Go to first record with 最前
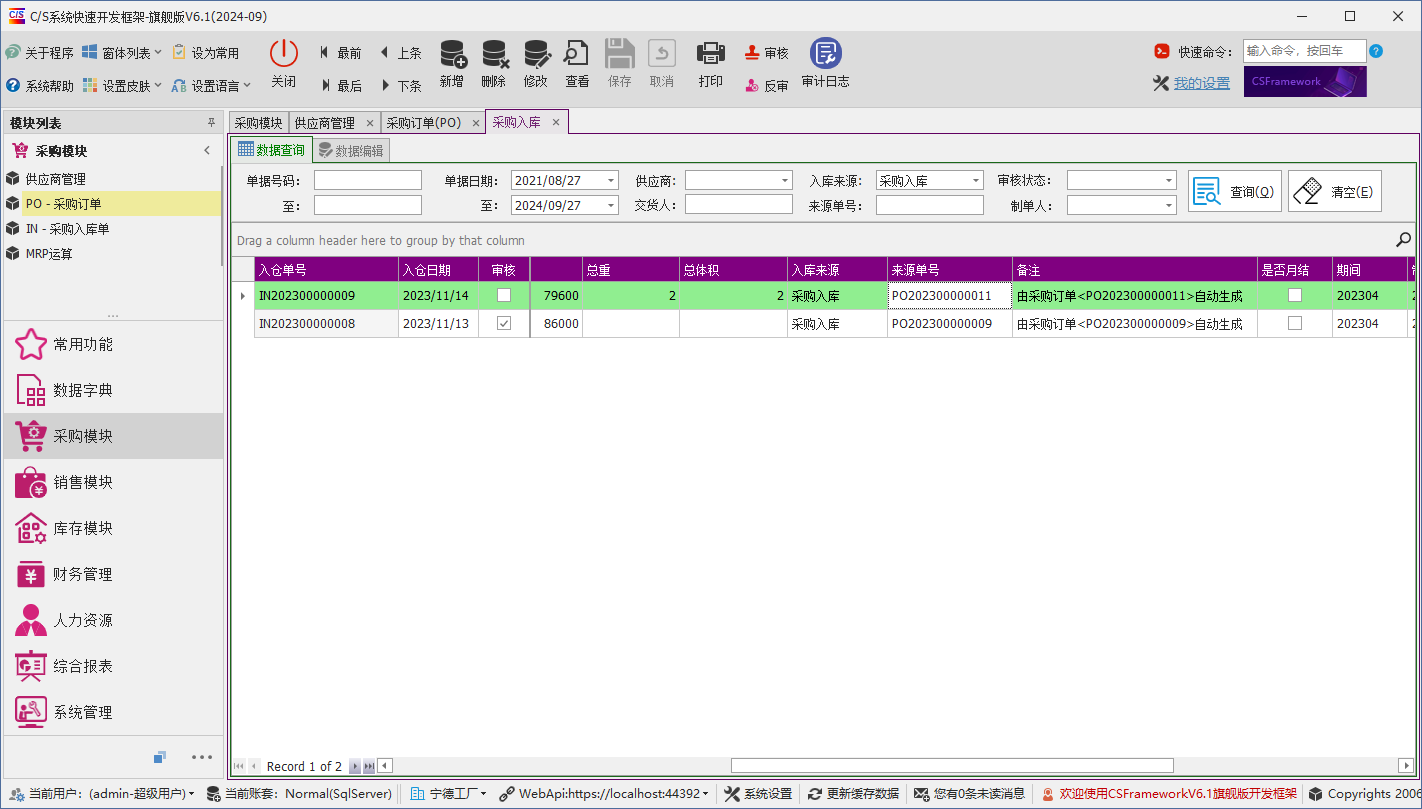1422x809 pixels. click(x=340, y=53)
